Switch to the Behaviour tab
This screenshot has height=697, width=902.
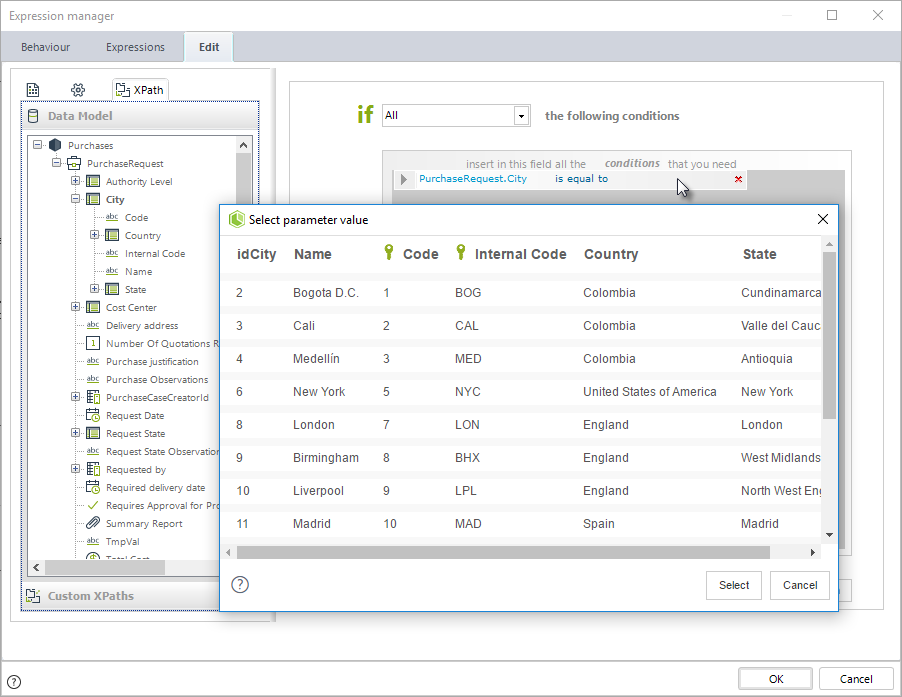[45, 47]
